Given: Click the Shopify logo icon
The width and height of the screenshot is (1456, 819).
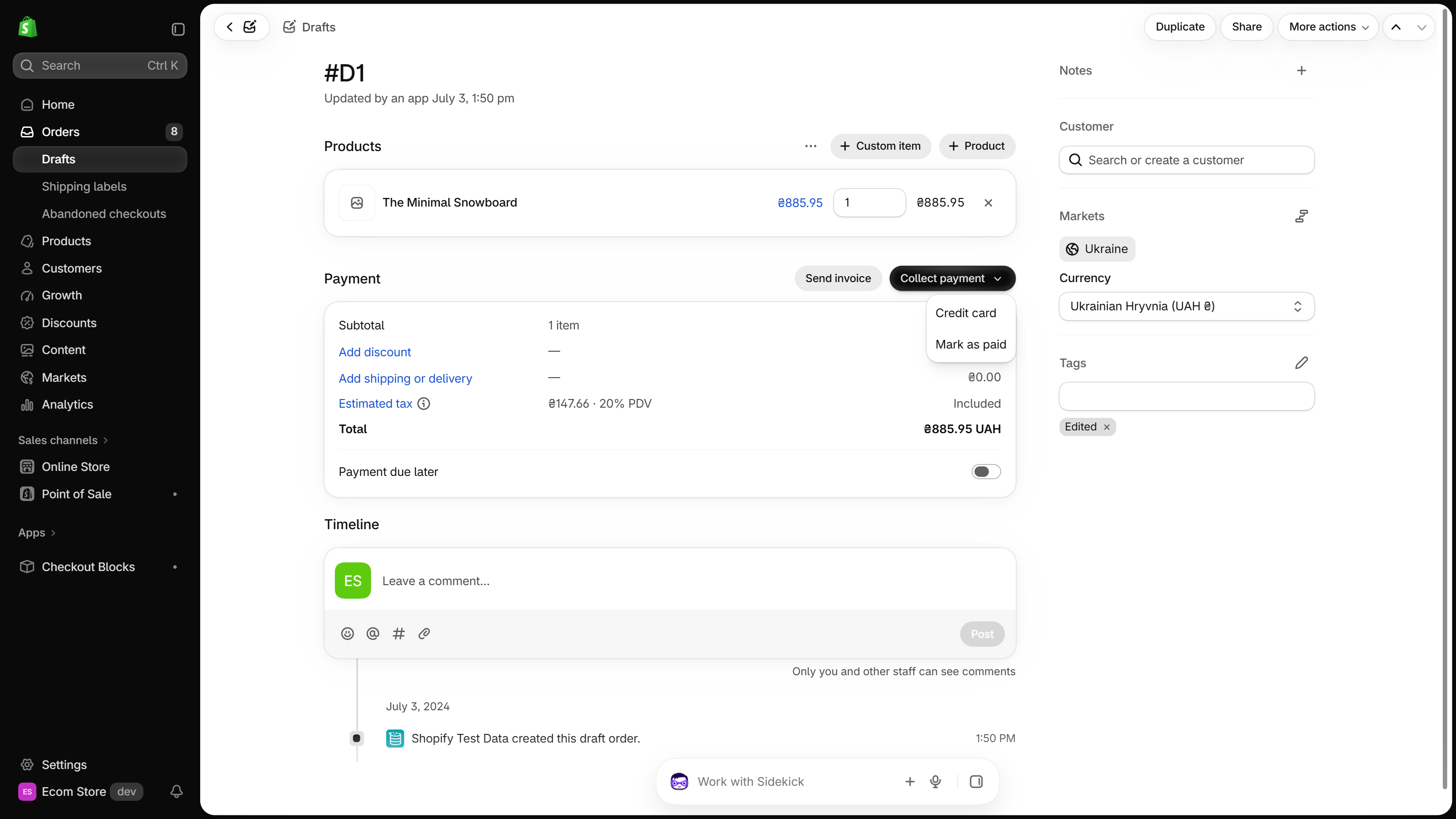Looking at the screenshot, I should click(27, 27).
